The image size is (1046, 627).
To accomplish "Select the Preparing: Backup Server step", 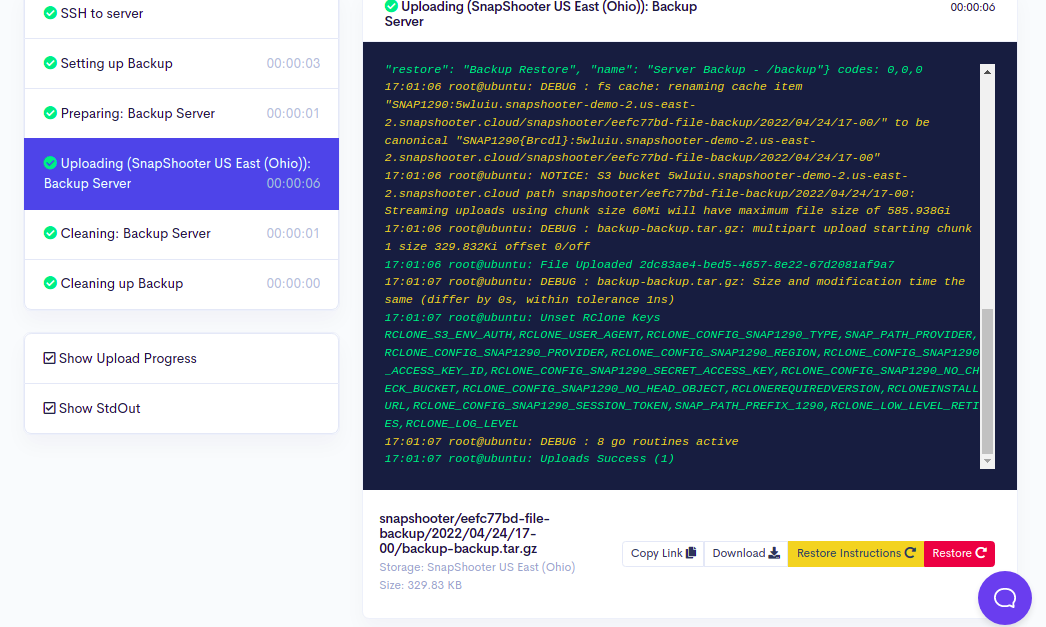I will (x=181, y=113).
